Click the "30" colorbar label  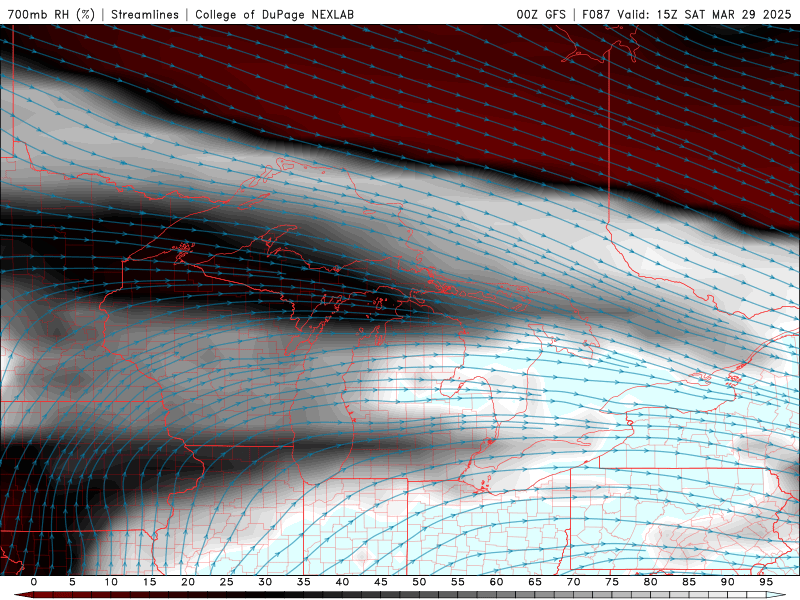[x=265, y=582]
